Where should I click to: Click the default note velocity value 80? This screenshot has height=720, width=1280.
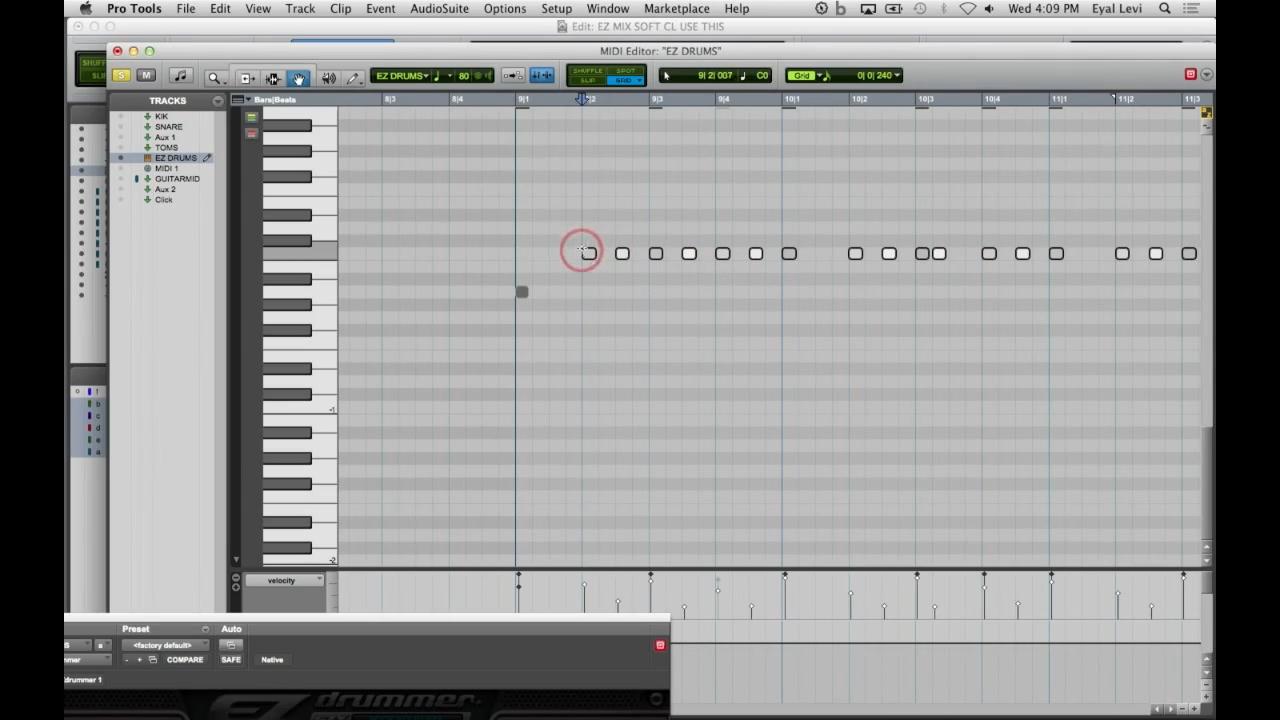[464, 76]
